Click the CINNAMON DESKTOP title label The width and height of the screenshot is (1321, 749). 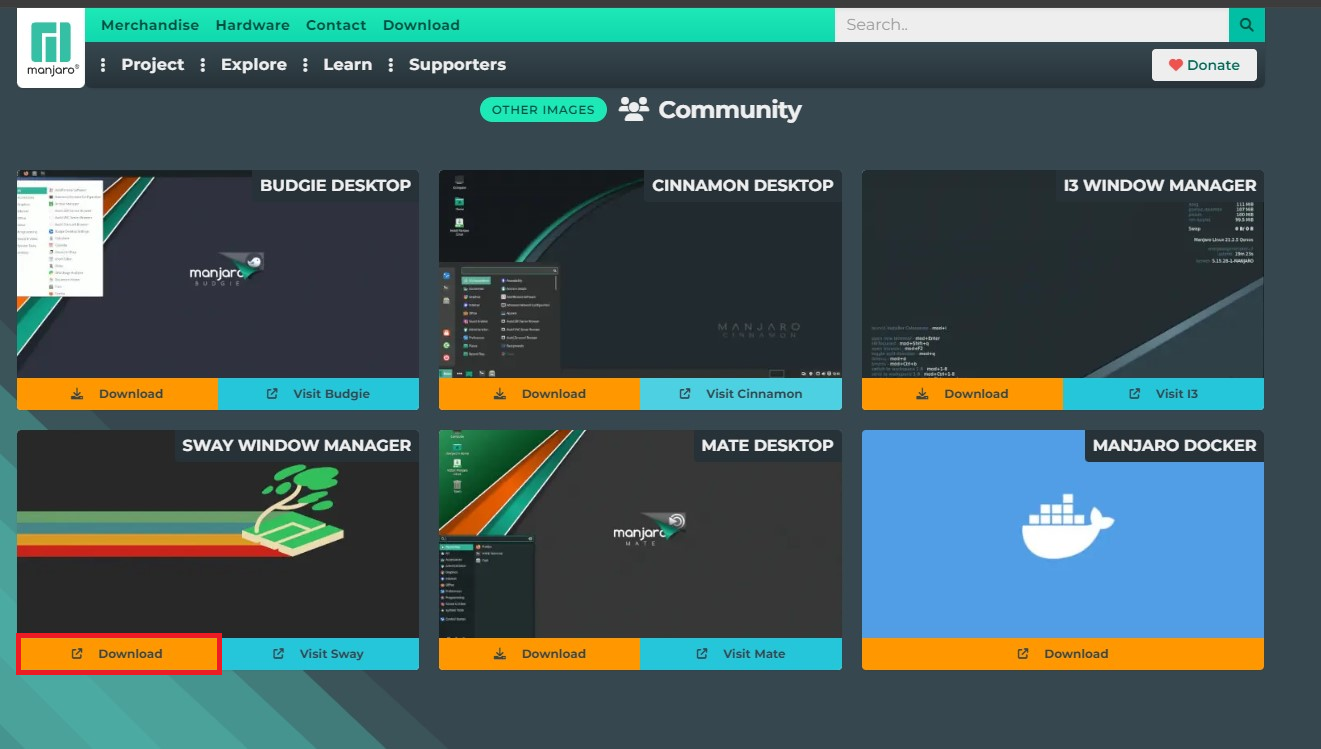pyautogui.click(x=743, y=185)
